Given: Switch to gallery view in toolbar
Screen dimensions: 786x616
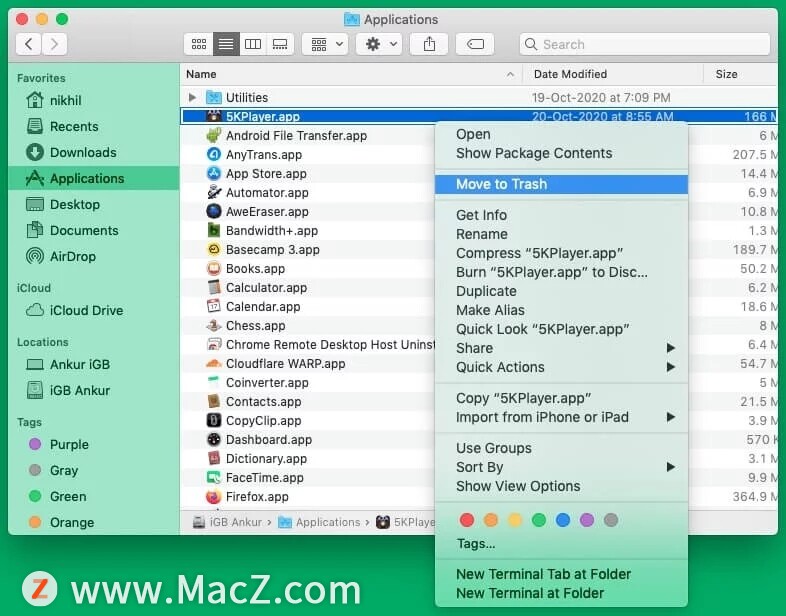Looking at the screenshot, I should pyautogui.click(x=280, y=44).
